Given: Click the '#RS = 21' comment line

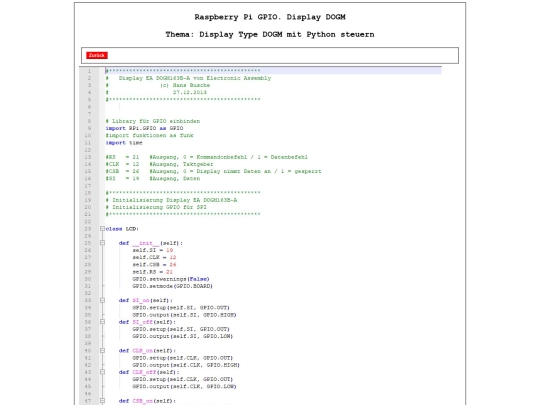Looking at the screenshot, I should [207, 157].
